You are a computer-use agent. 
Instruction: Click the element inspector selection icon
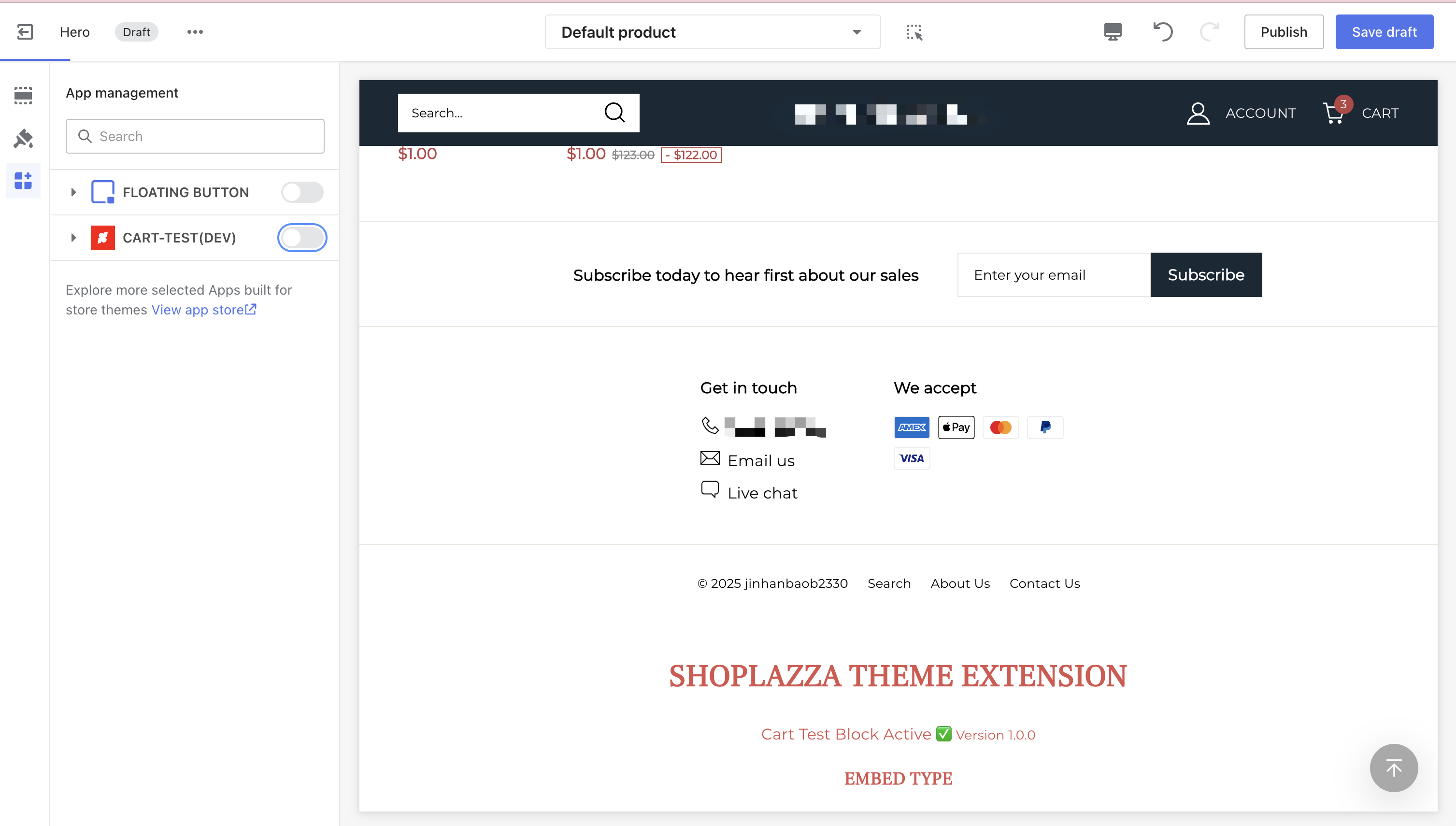[x=914, y=32]
